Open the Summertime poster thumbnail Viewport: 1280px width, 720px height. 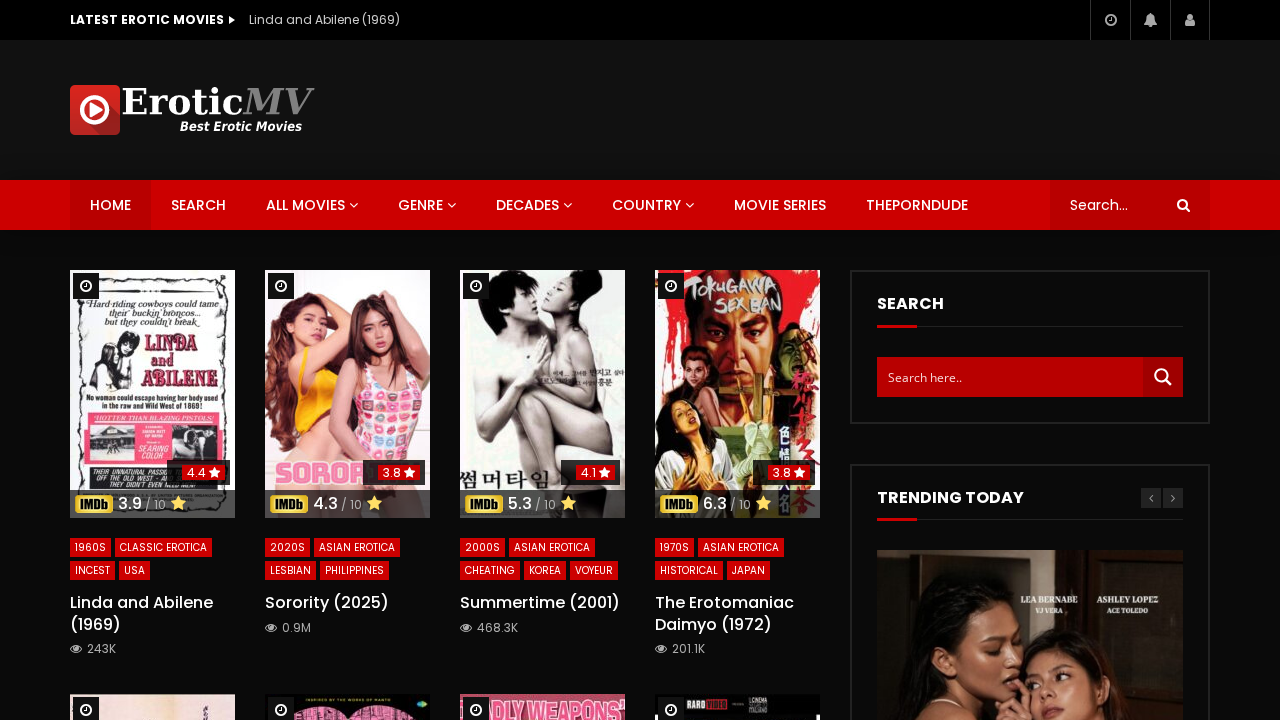pyautogui.click(x=542, y=394)
